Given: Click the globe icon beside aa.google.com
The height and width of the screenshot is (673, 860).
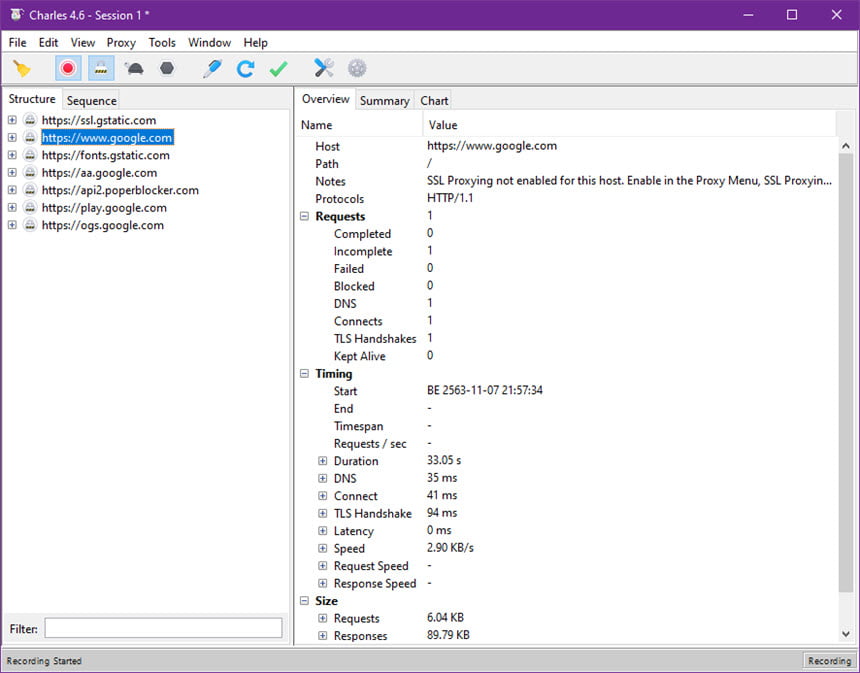Looking at the screenshot, I should 30,172.
